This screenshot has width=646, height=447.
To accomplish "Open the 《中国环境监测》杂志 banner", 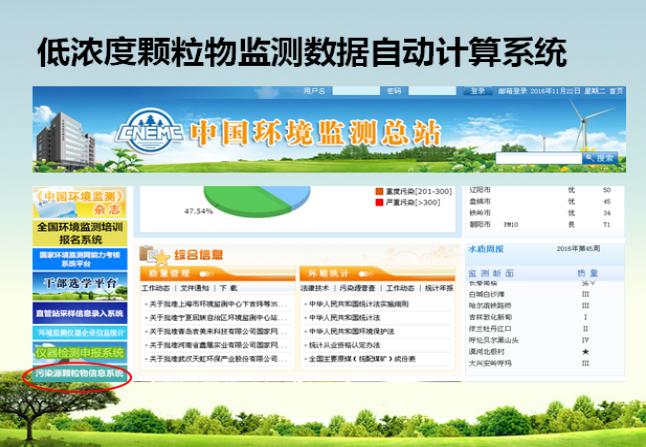I will click(80, 202).
